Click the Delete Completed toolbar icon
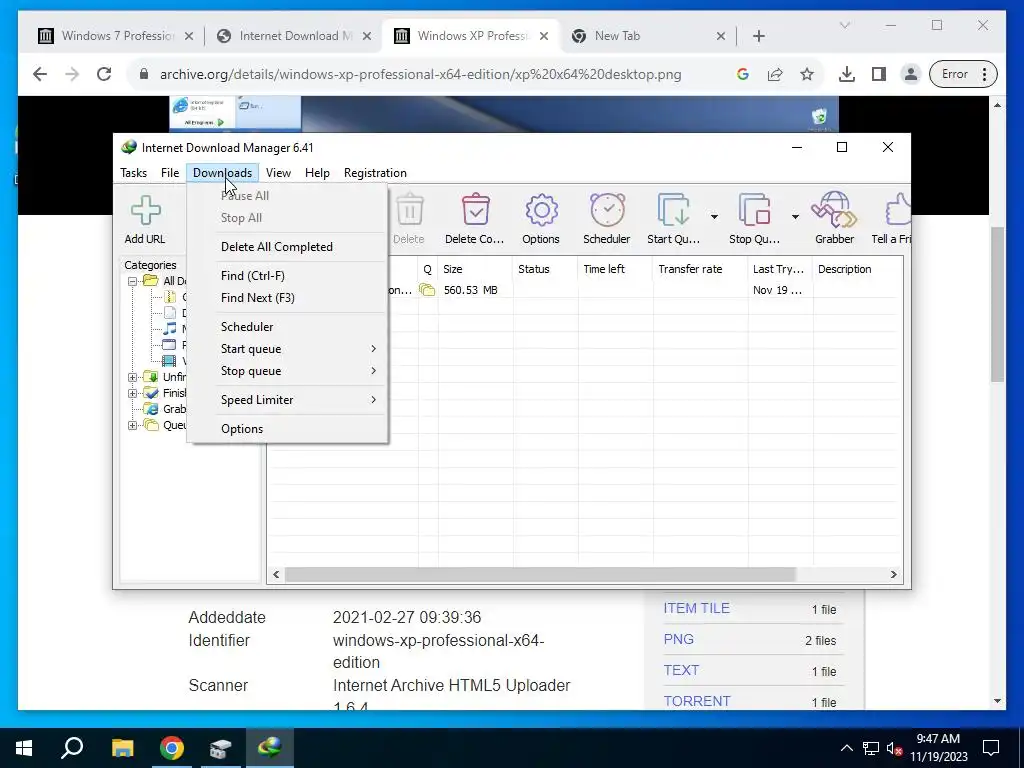The width and height of the screenshot is (1024, 768). (x=475, y=219)
